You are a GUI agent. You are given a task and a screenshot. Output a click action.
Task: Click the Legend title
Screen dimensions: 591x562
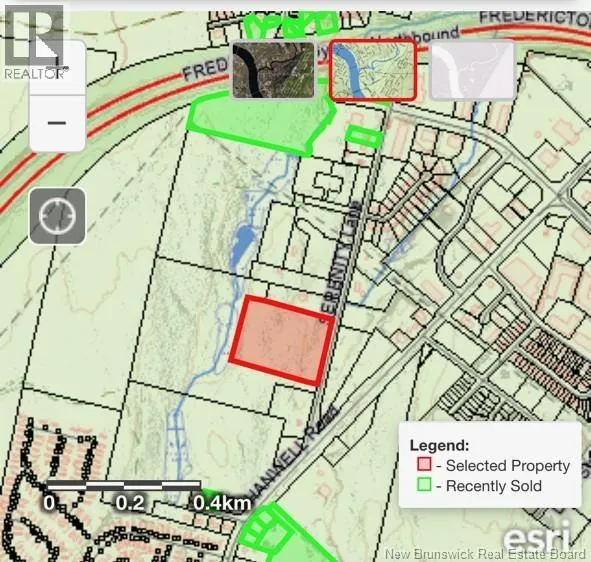tap(439, 445)
